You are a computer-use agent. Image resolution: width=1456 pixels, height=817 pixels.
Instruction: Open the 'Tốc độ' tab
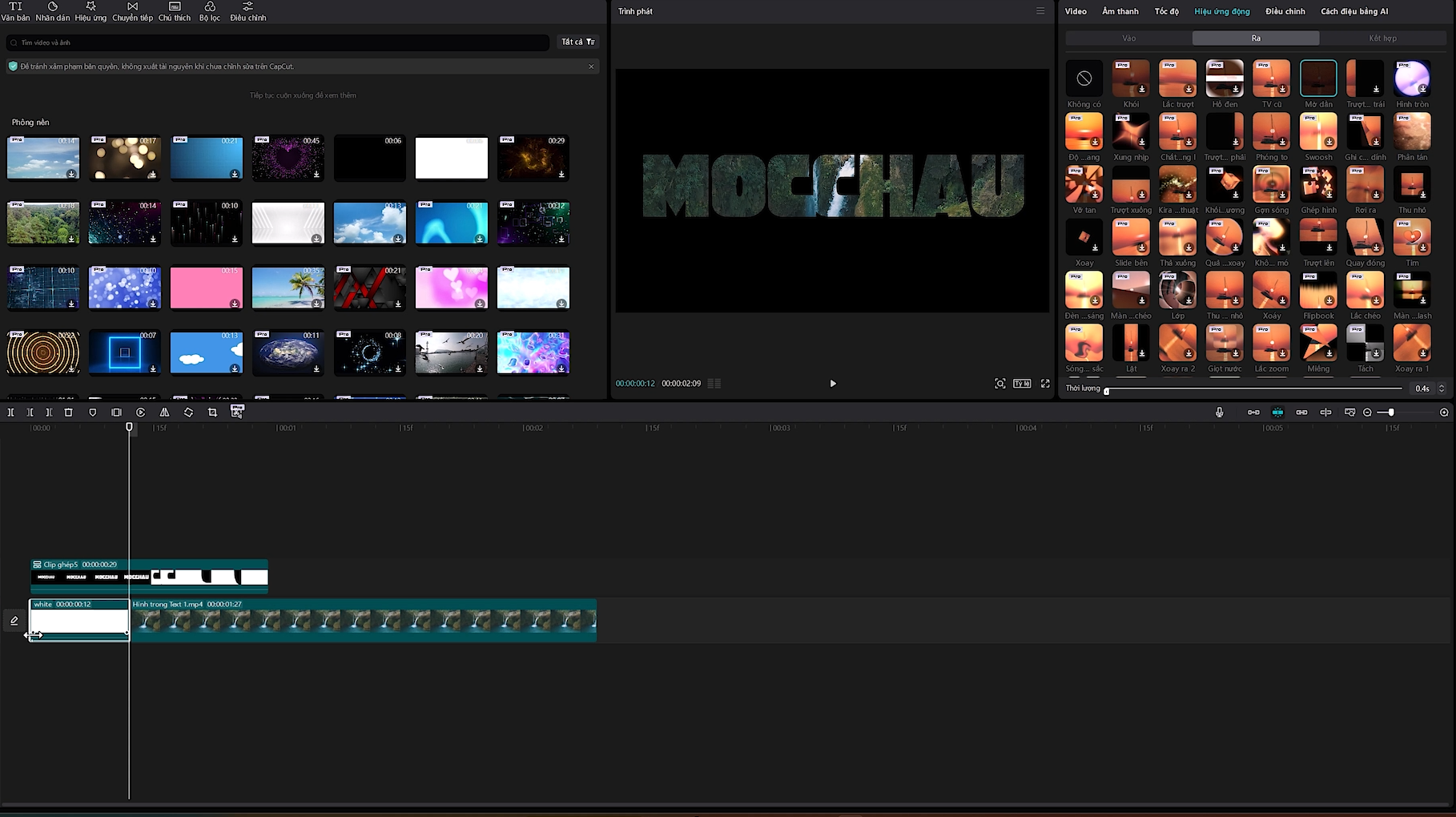1166,11
